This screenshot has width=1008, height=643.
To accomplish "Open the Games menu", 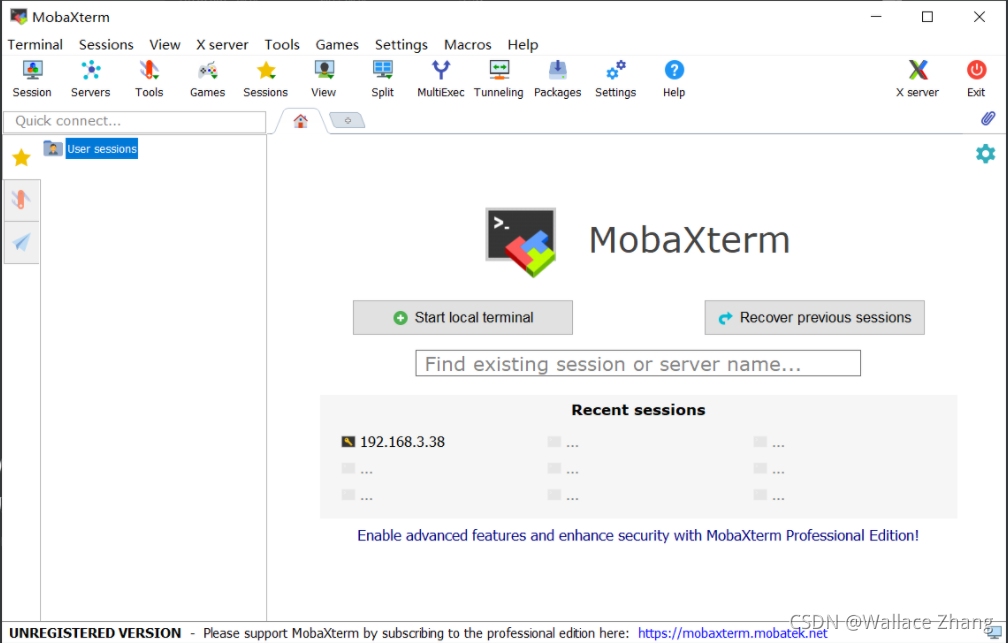I will click(x=337, y=44).
